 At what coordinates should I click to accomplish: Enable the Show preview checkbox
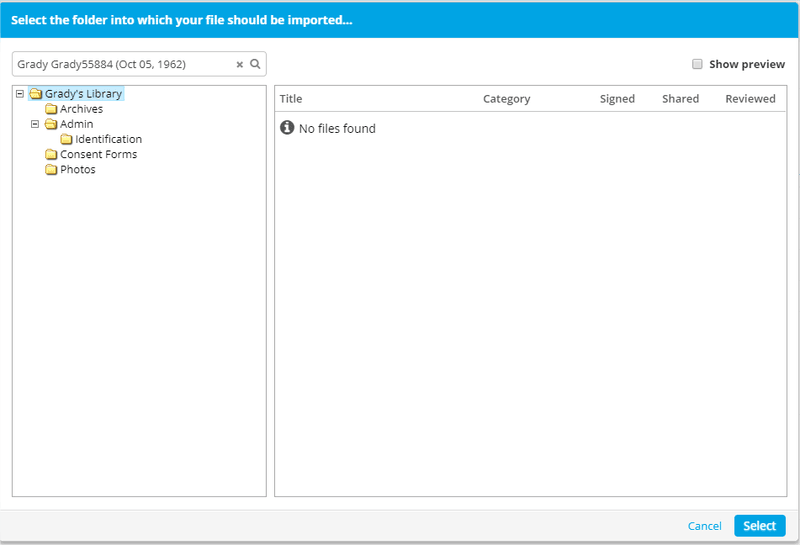click(697, 64)
